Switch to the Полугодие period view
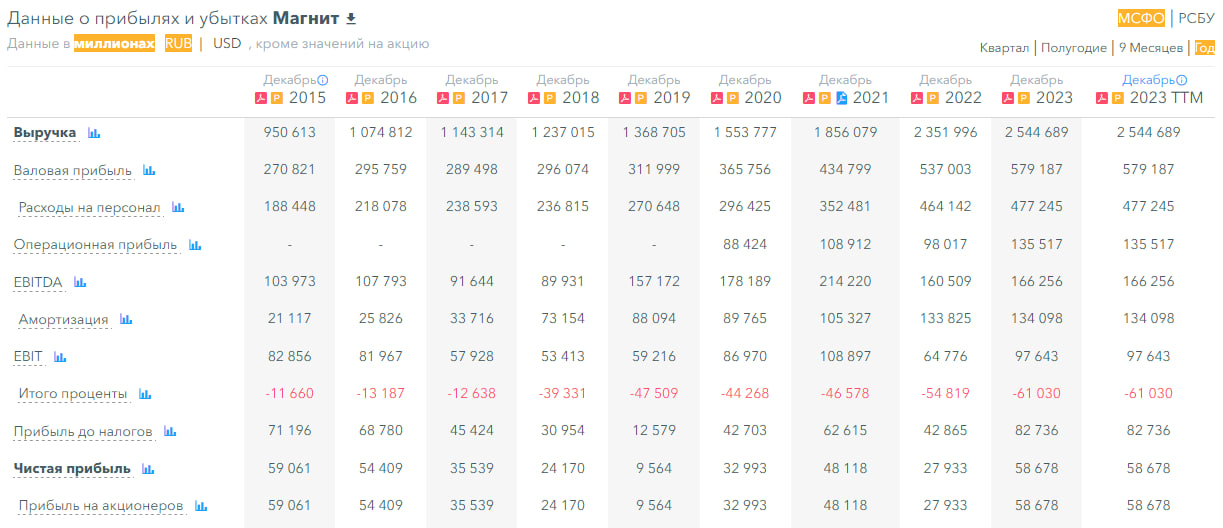This screenshot has width=1223, height=528. (1074, 48)
